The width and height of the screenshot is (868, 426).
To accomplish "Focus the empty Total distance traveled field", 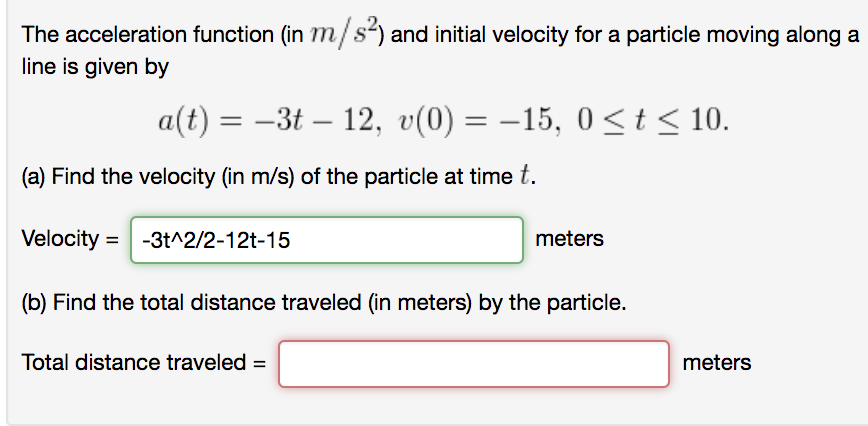I will pos(474,363).
